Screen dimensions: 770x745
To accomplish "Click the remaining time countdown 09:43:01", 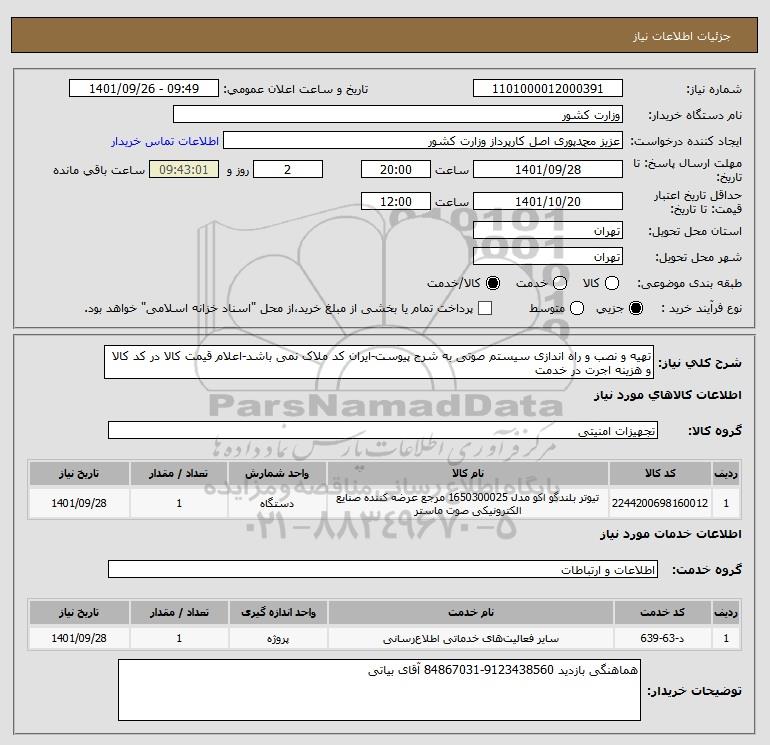I will coord(184,169).
